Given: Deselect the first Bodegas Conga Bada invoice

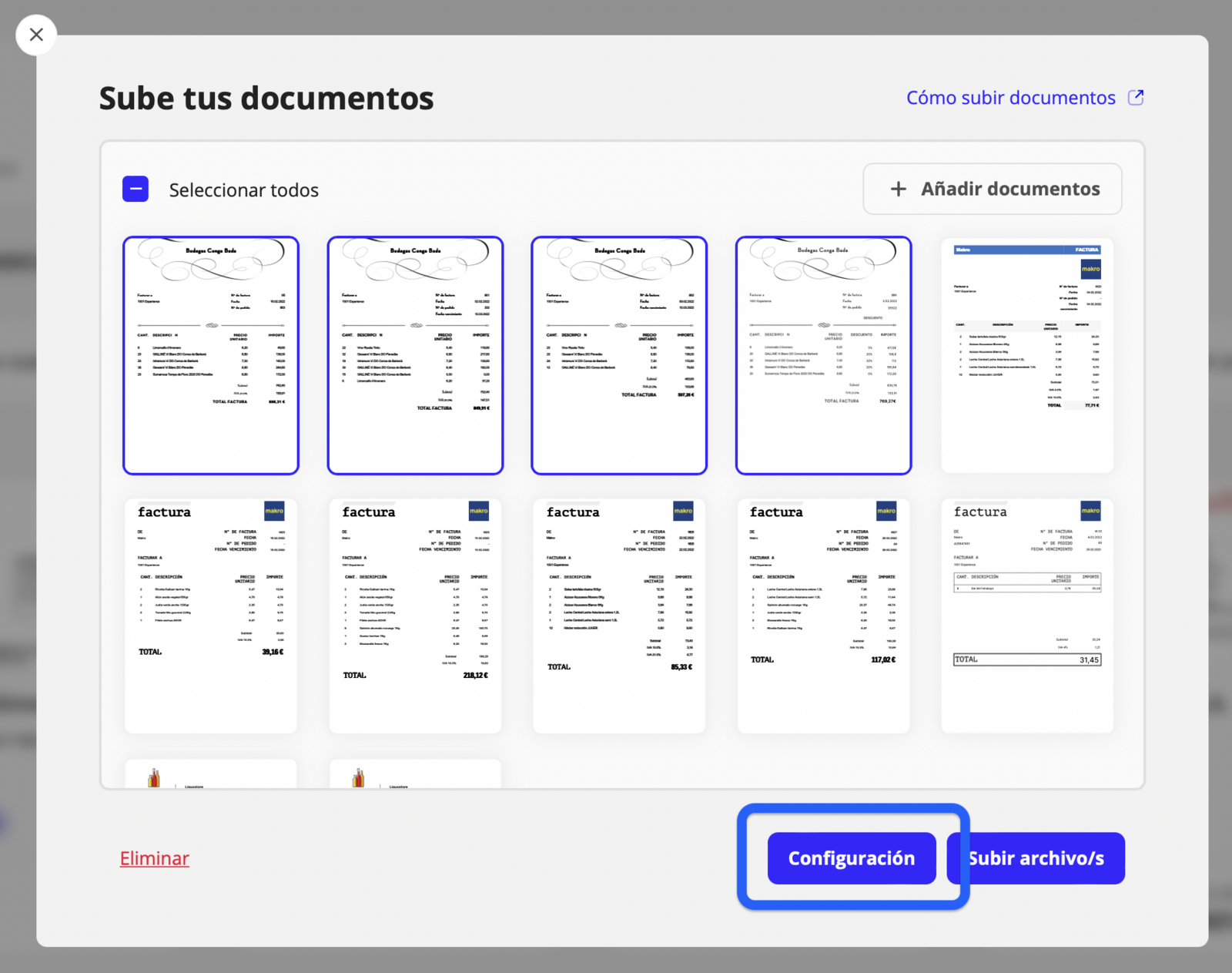Looking at the screenshot, I should [211, 355].
